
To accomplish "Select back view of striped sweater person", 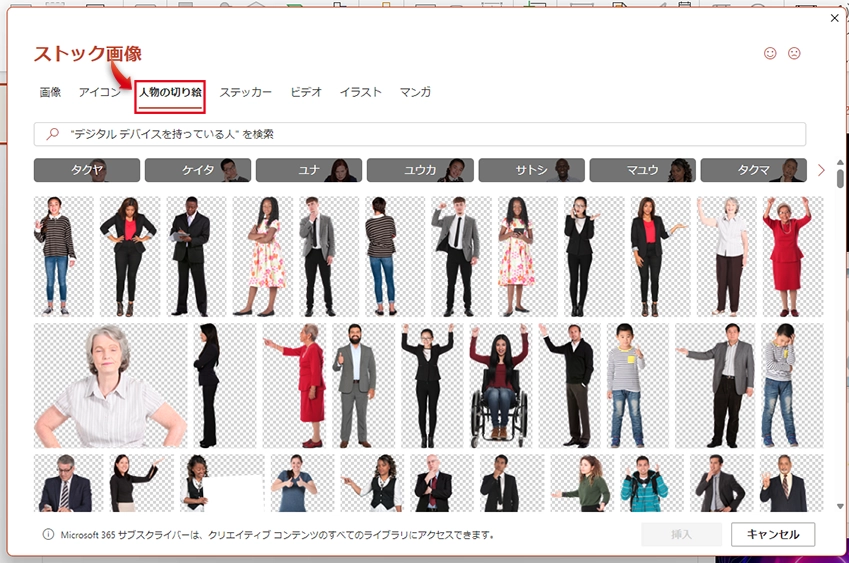I will tap(395, 256).
